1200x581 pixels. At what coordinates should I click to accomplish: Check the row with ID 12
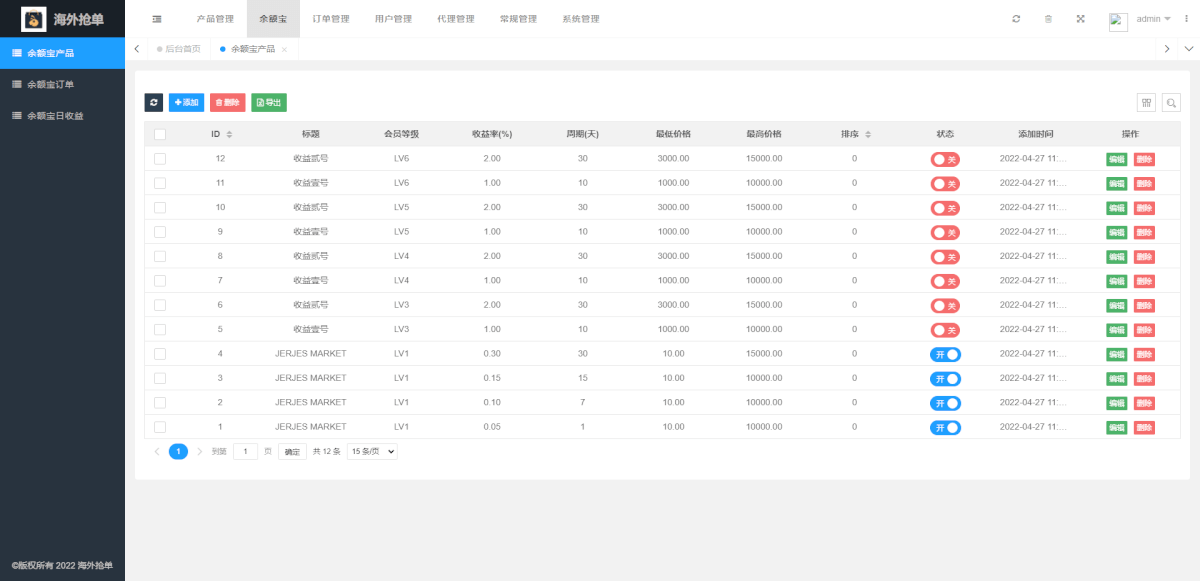click(160, 158)
